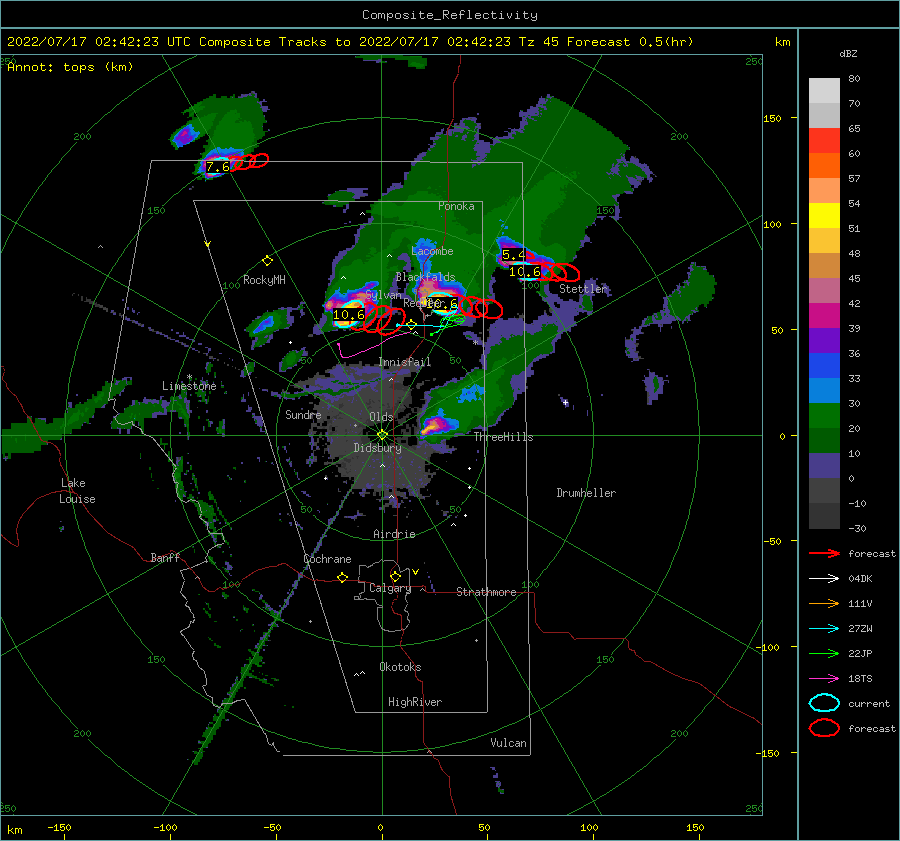Viewport: 900px width, 841px height.
Task: Select the magenta 18TS track arrow
Action: tap(824, 679)
